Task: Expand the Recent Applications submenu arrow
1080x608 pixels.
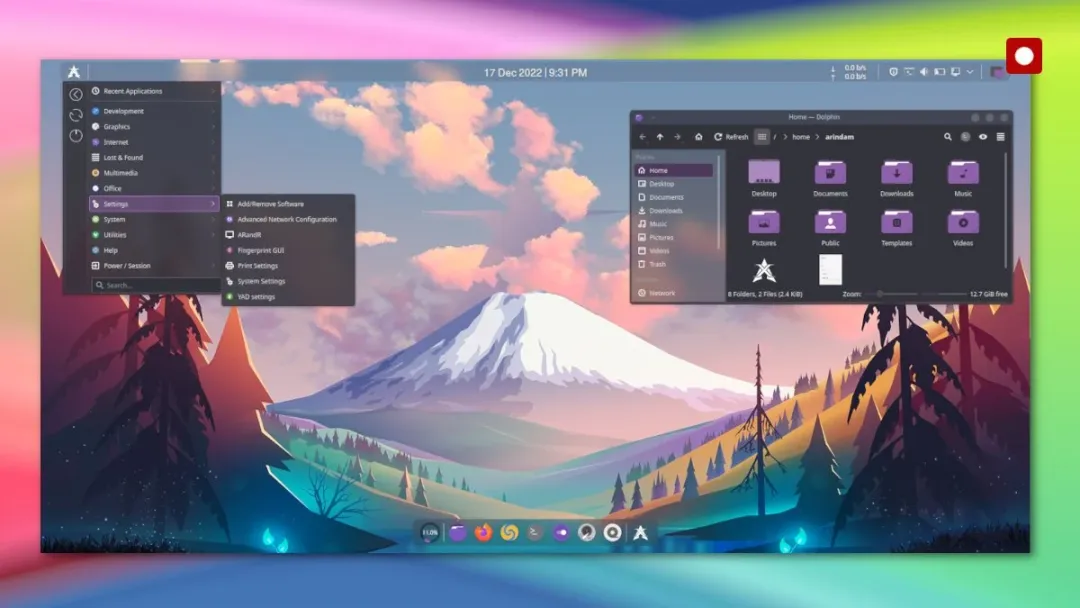Action: (213, 91)
